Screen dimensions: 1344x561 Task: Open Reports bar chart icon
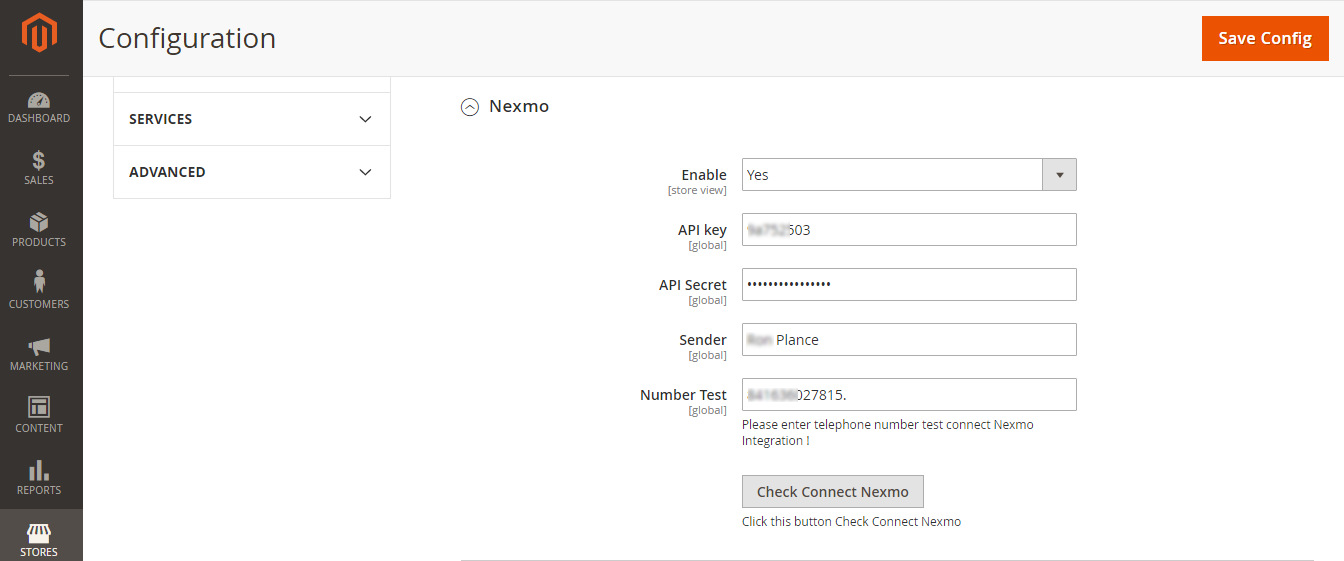click(39, 470)
